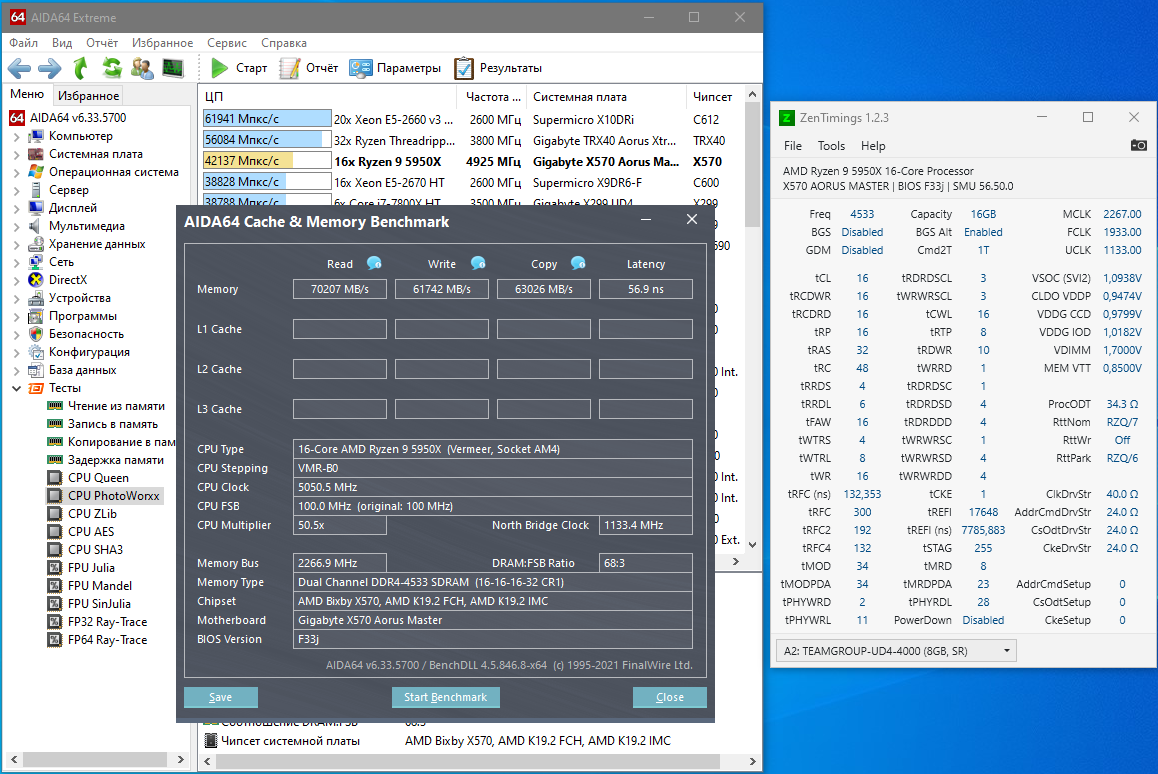Select Системная плата in the tree
1158x774 pixels.
pyautogui.click(x=95, y=154)
